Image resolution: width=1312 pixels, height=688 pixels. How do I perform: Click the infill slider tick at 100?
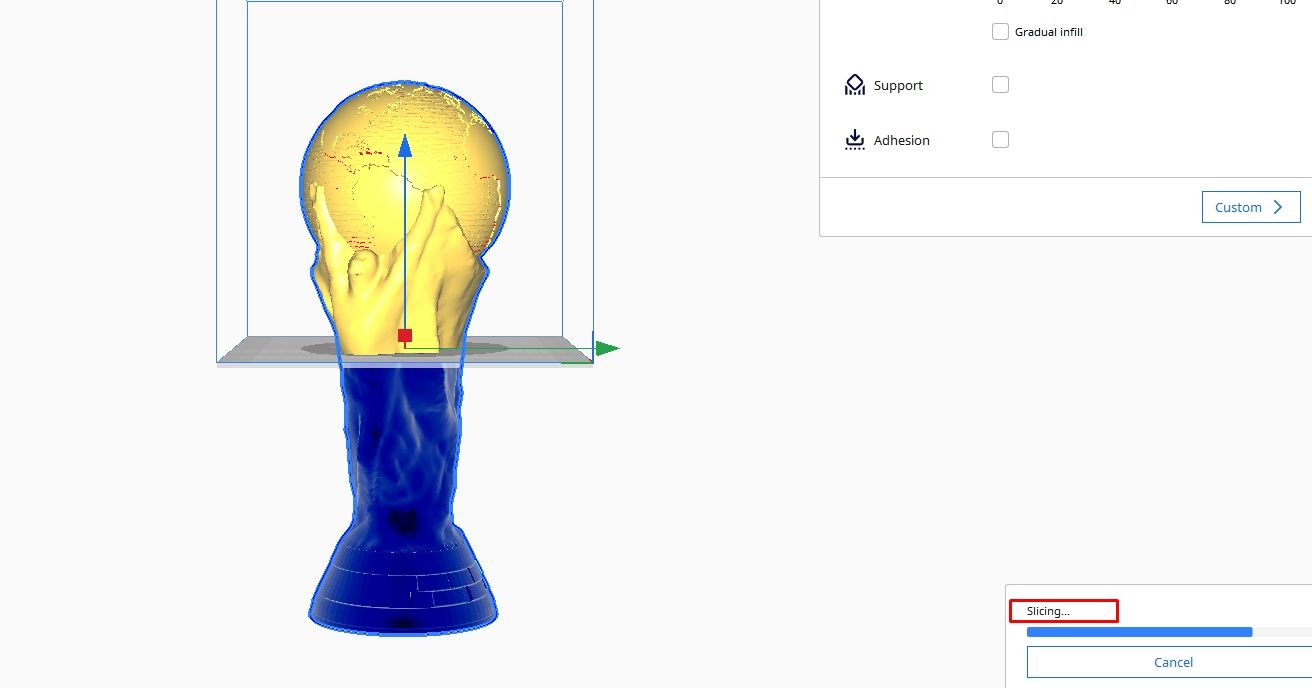(x=1286, y=2)
